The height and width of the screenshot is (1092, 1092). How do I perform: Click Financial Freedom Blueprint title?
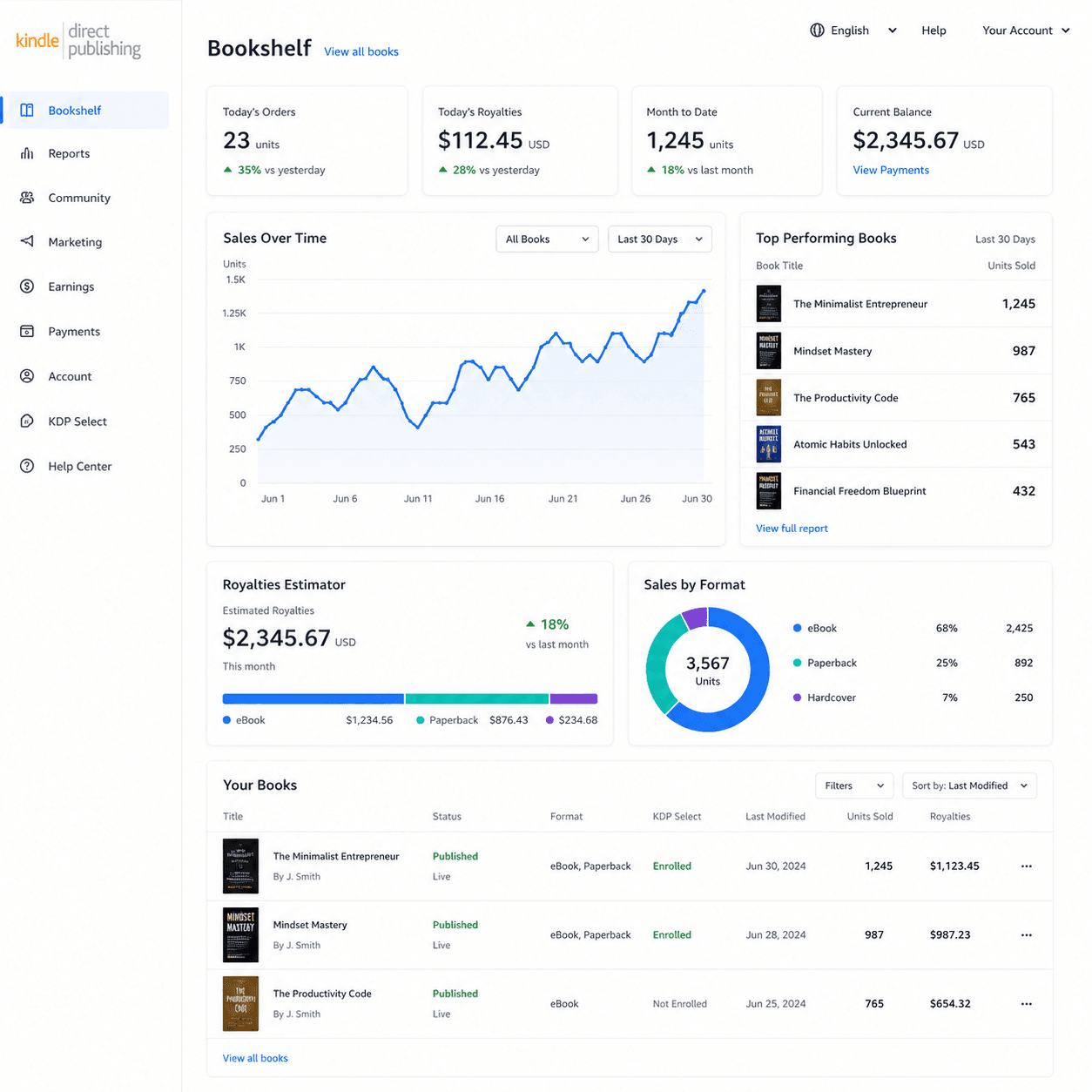(x=859, y=491)
